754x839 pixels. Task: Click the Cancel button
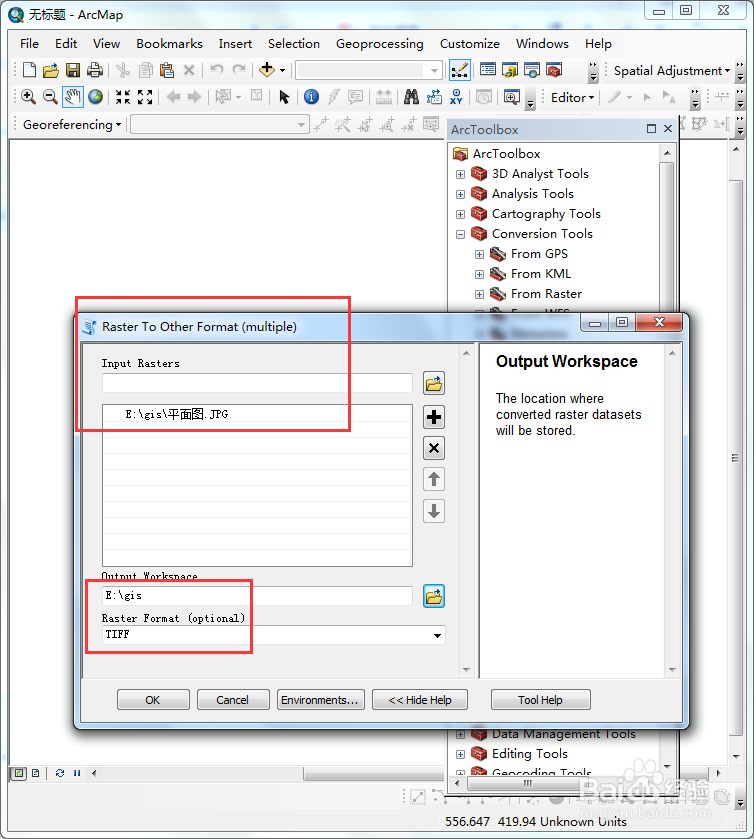[233, 700]
